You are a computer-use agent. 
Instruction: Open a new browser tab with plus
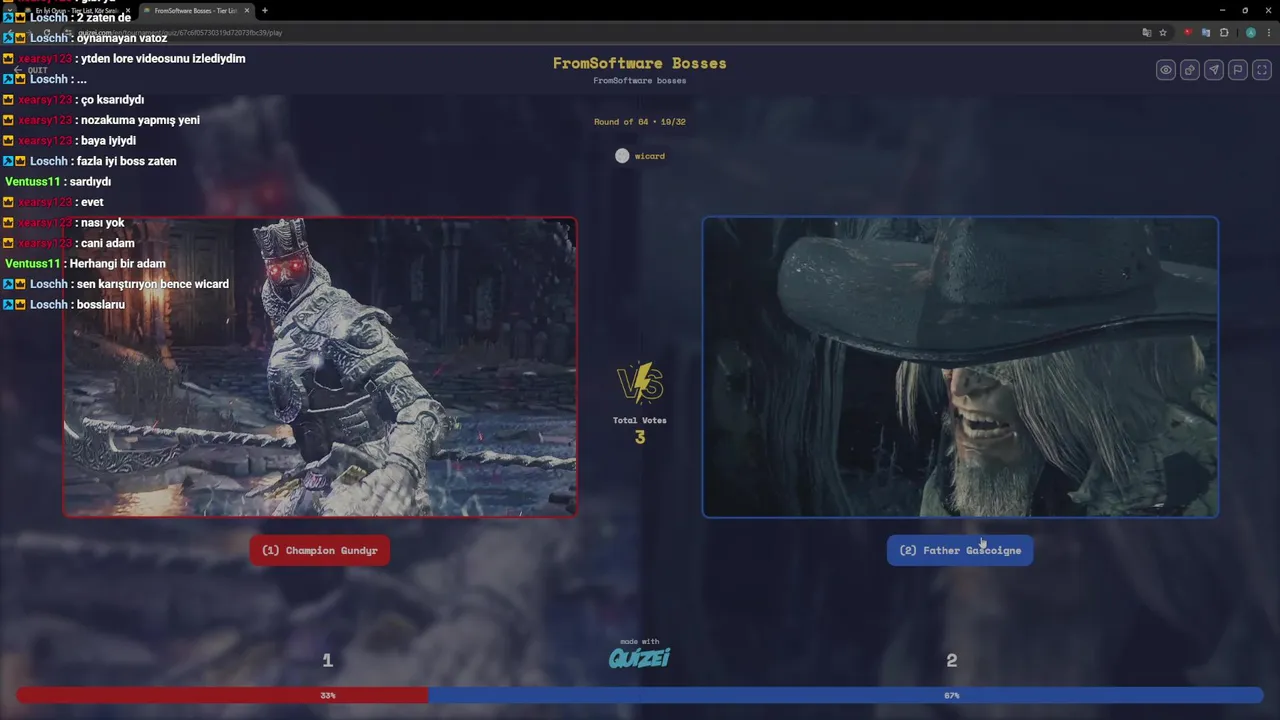point(264,10)
